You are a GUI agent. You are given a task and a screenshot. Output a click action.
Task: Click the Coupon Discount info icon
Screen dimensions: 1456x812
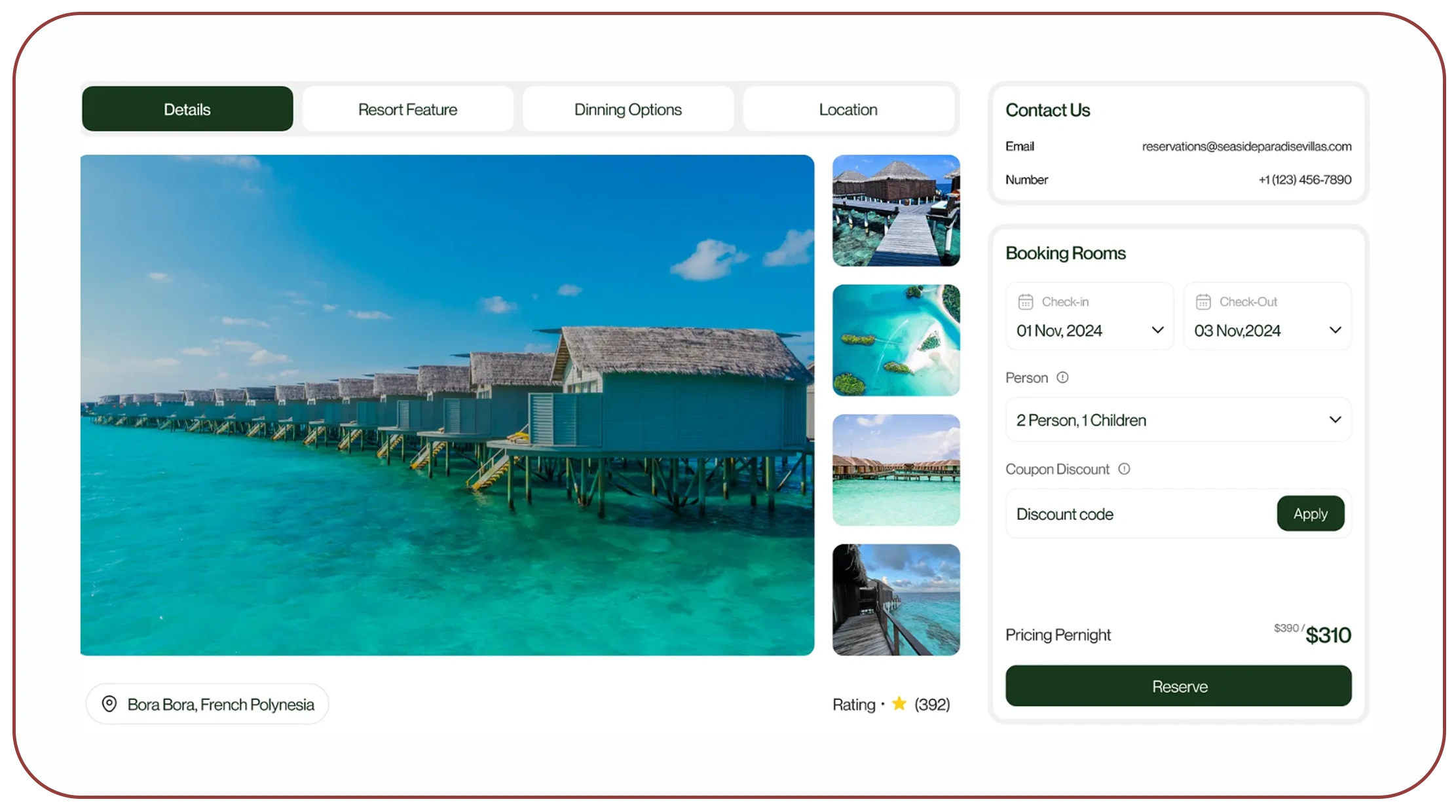(x=1124, y=469)
